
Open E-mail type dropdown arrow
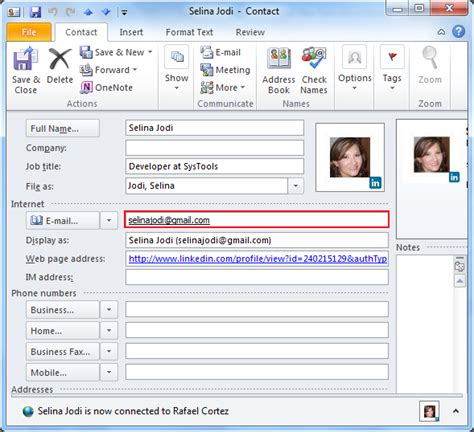pyautogui.click(x=109, y=220)
